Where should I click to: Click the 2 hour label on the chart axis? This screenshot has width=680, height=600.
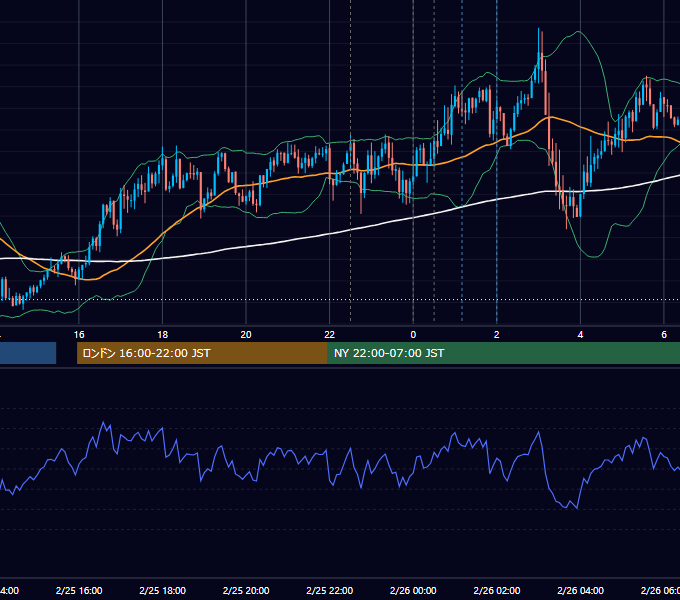click(497, 335)
